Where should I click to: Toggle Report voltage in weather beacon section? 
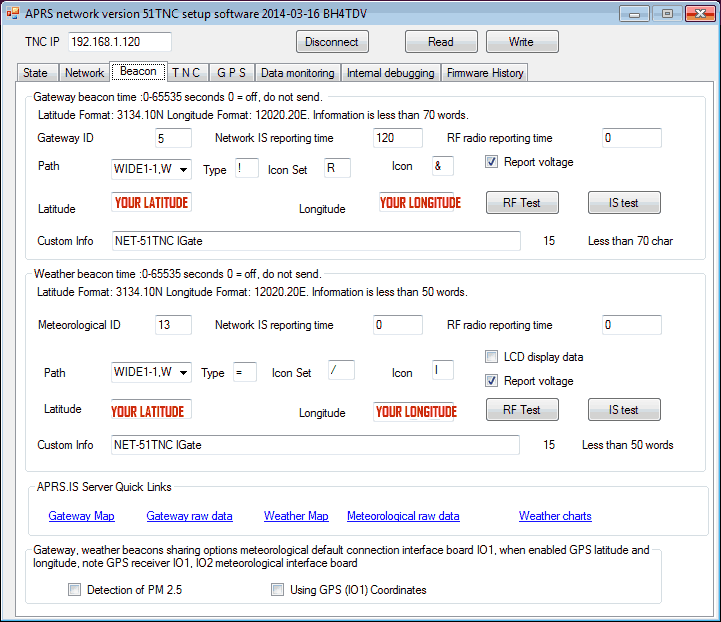point(492,381)
